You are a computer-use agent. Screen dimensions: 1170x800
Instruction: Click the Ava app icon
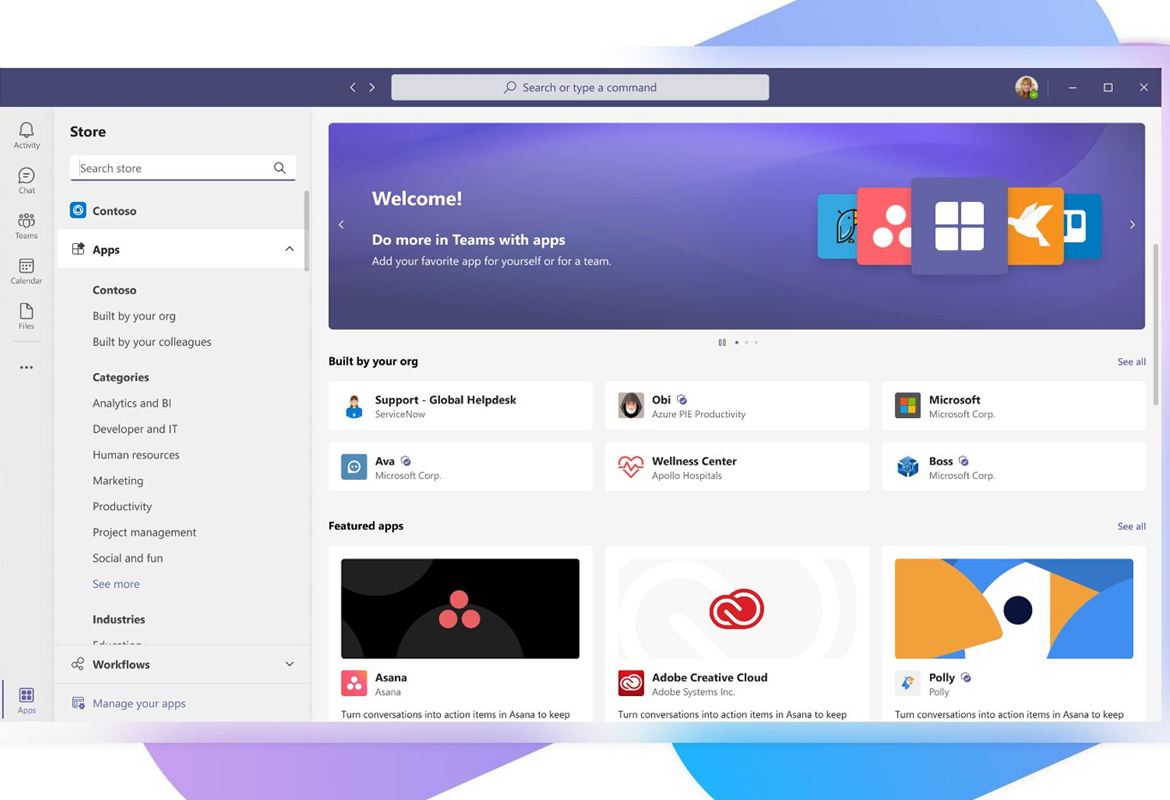(354, 467)
